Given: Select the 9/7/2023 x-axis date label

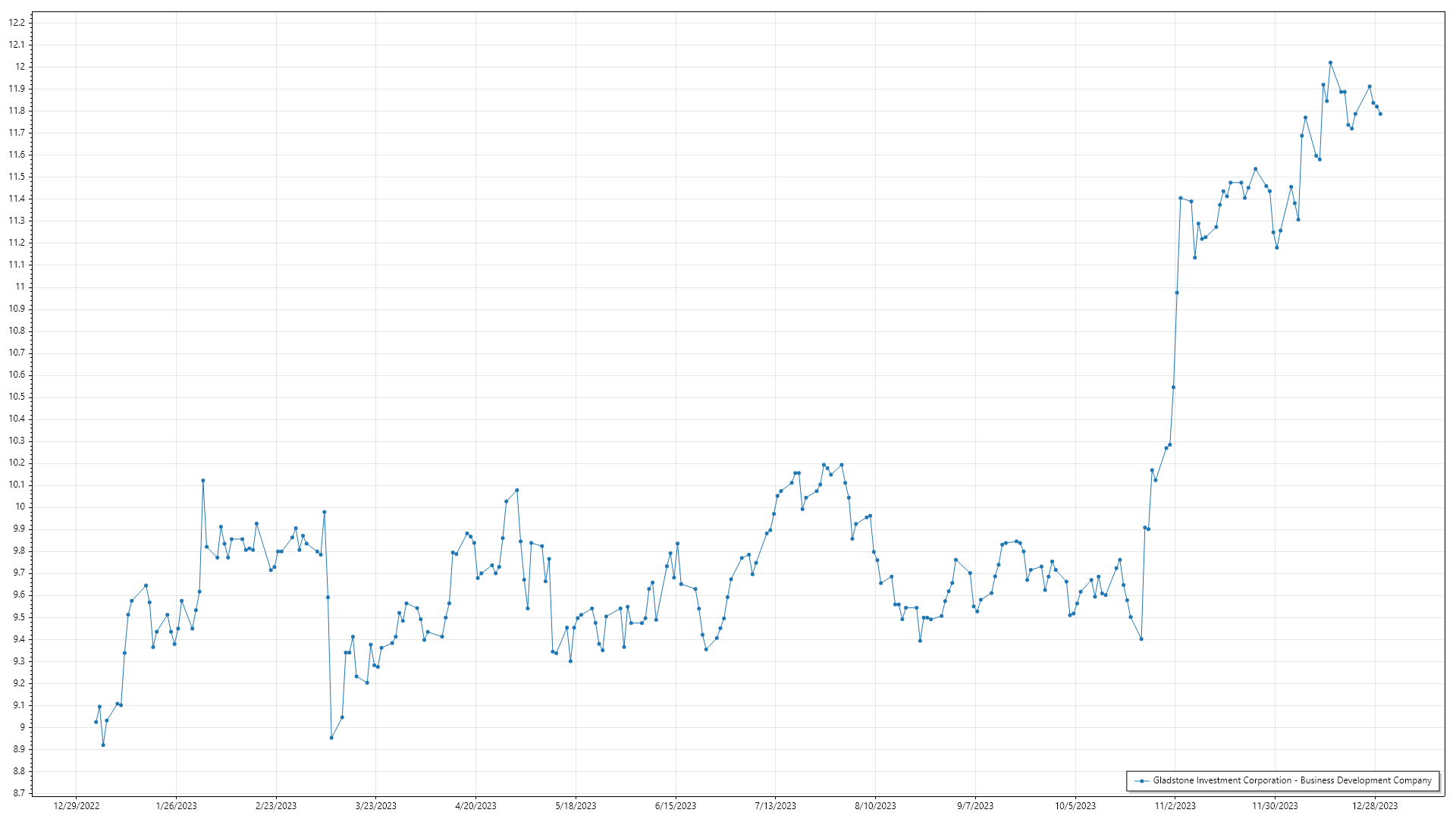Looking at the screenshot, I should [974, 806].
